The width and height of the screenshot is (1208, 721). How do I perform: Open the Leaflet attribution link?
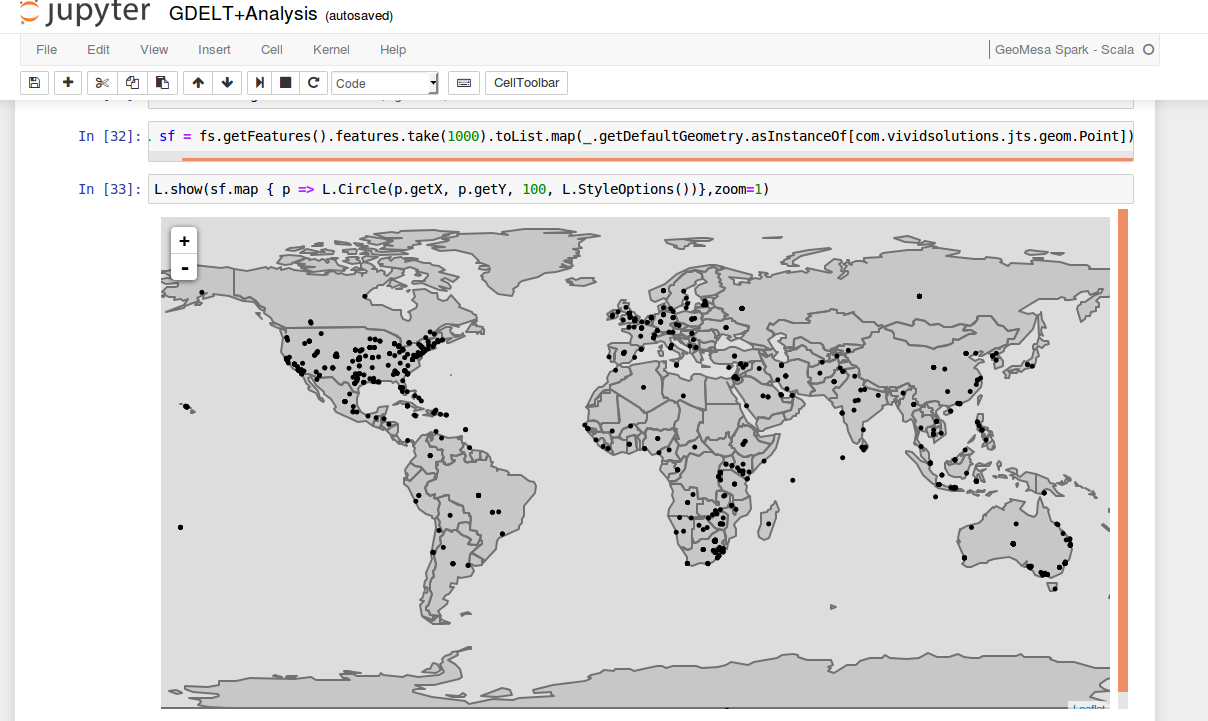[x=1091, y=707]
